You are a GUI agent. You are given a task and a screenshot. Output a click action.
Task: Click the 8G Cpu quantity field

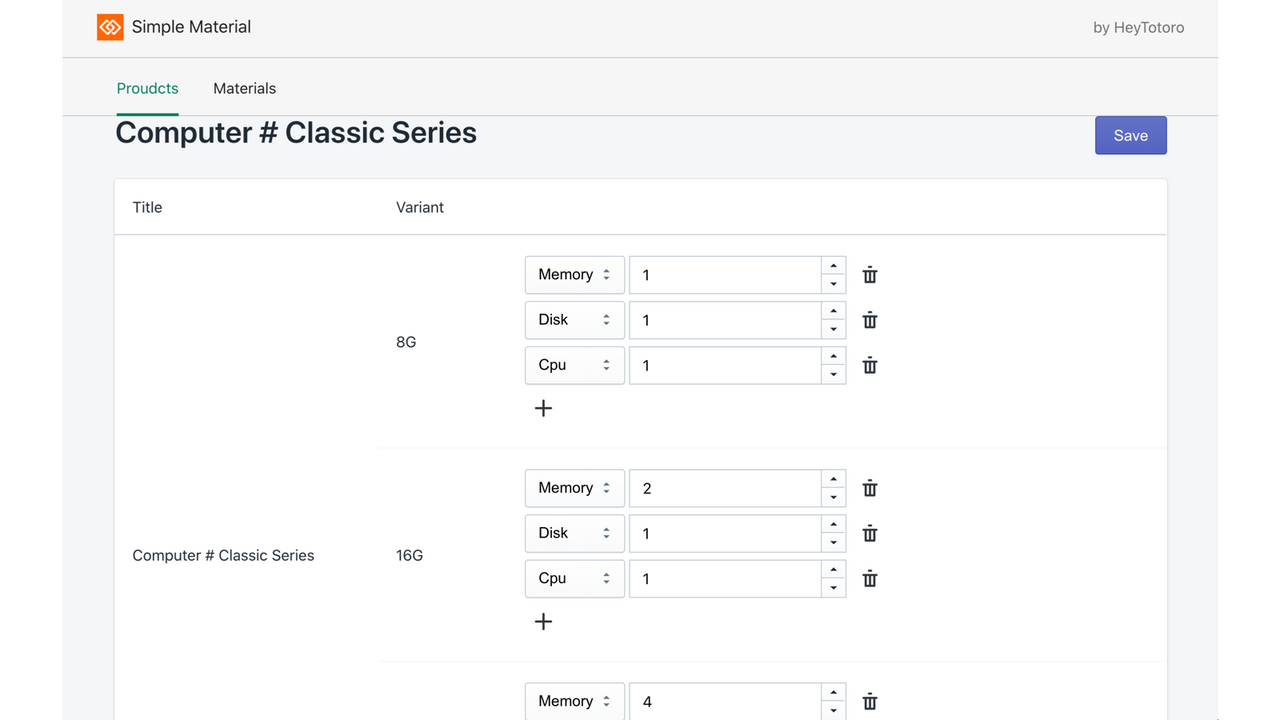725,365
